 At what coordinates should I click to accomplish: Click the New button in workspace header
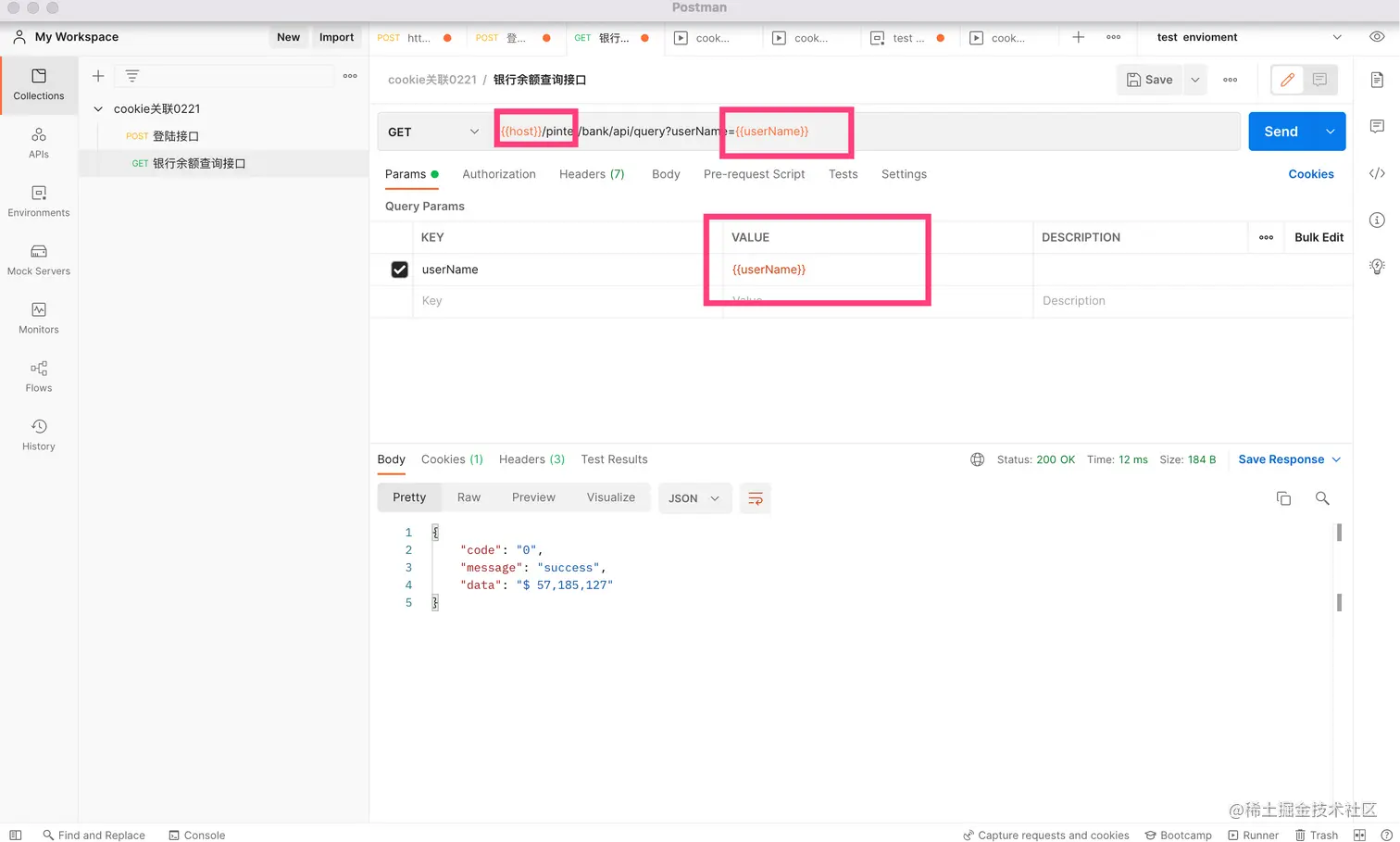(288, 37)
